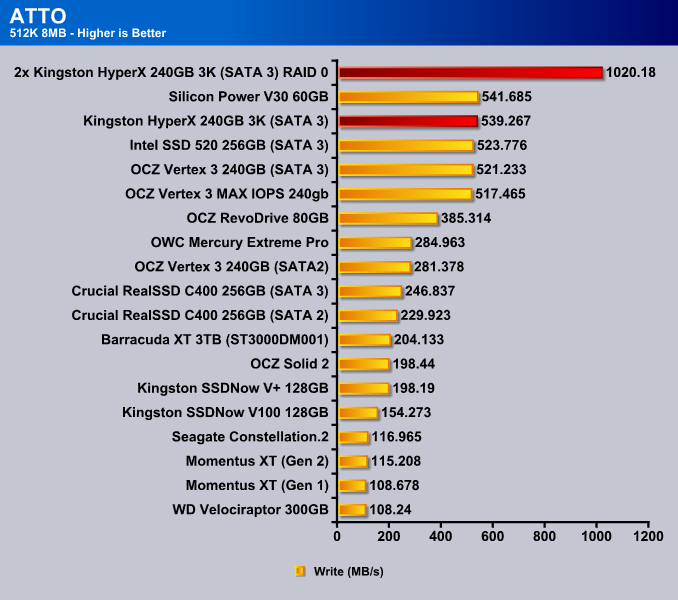Click the Silicon Power V30 60GB bar
This screenshot has height=600, width=678.
pos(409,97)
